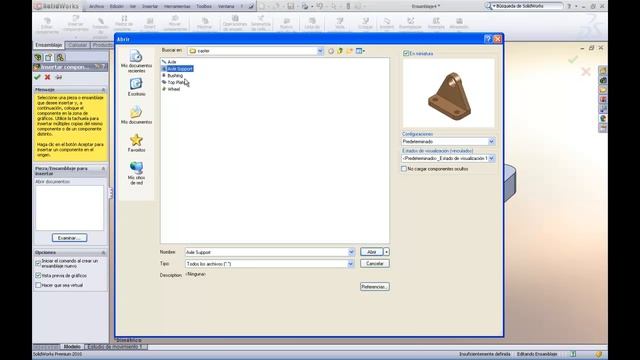Select the FeatureManager design tree tab icon
The image size is (640, 360).
(x=38, y=57)
